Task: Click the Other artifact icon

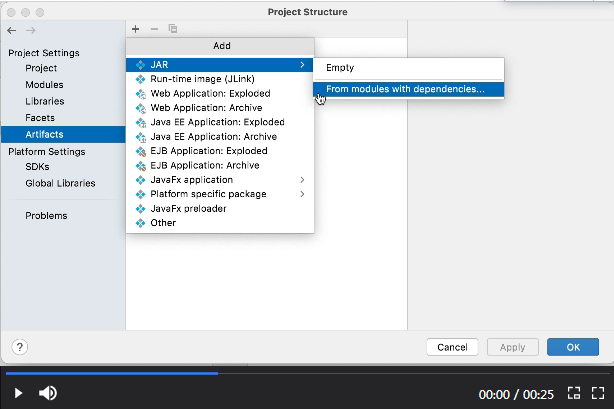Action: [x=140, y=223]
